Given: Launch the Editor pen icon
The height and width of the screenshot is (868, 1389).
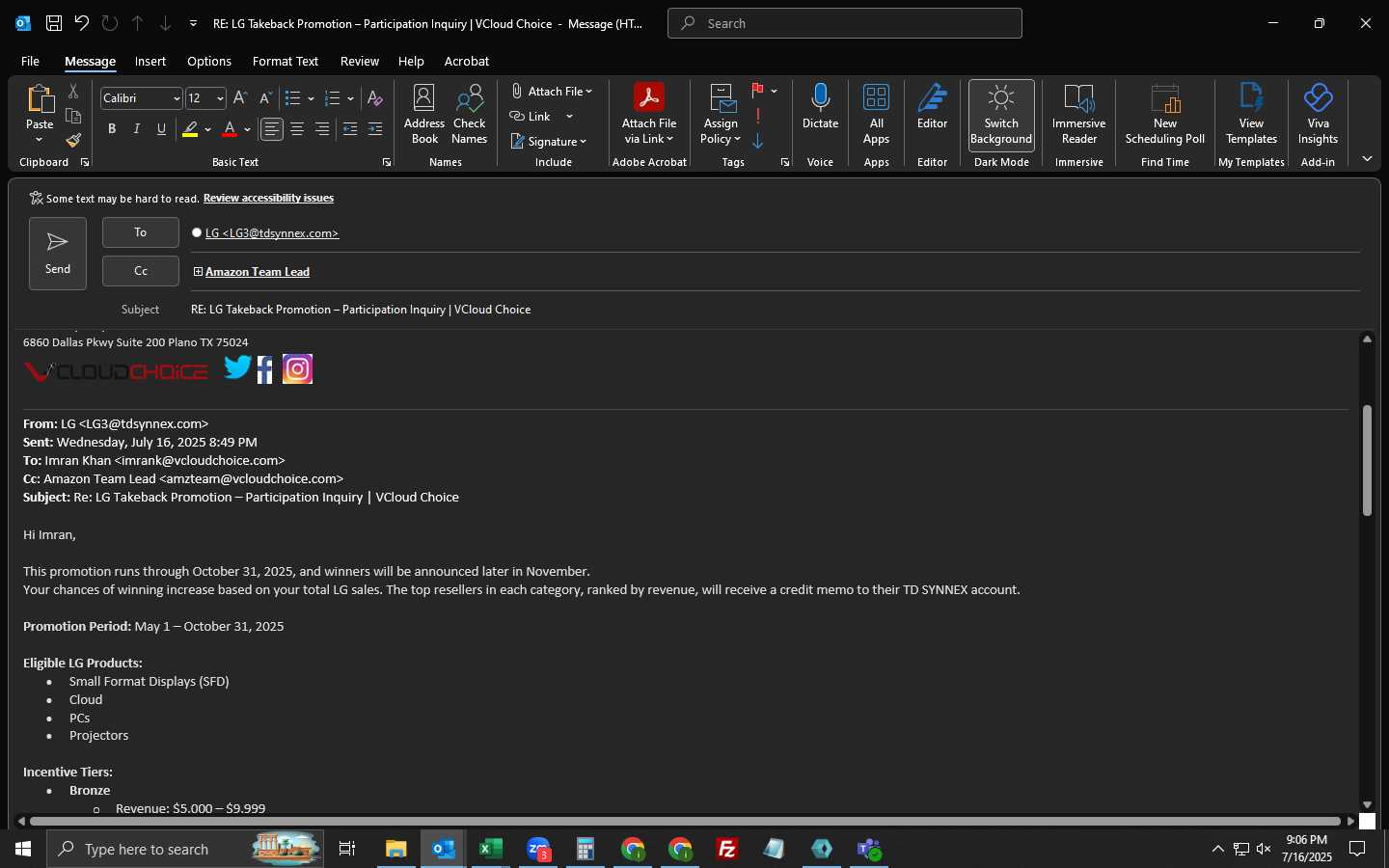Looking at the screenshot, I should pos(933,106).
